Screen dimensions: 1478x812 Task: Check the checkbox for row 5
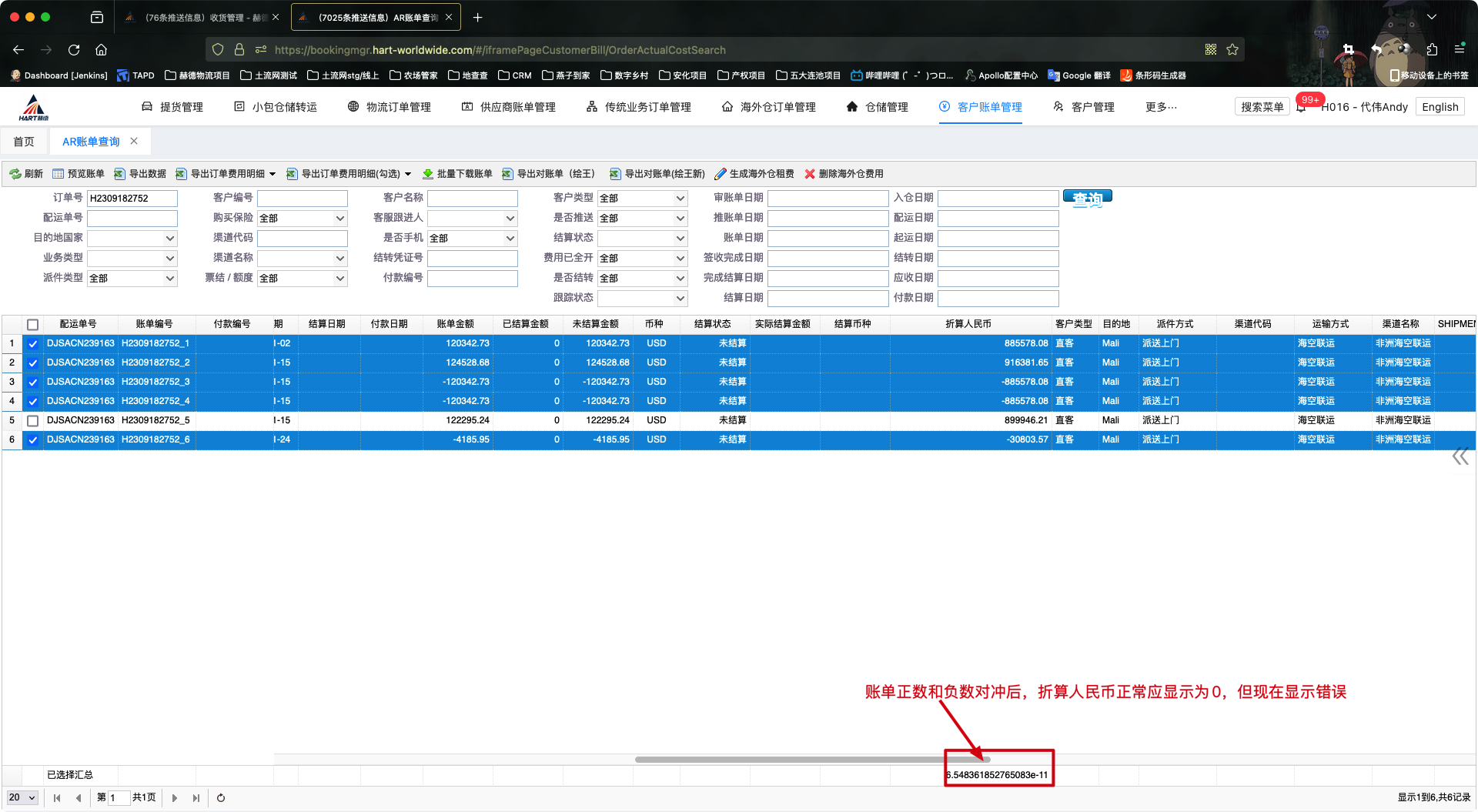click(x=32, y=421)
